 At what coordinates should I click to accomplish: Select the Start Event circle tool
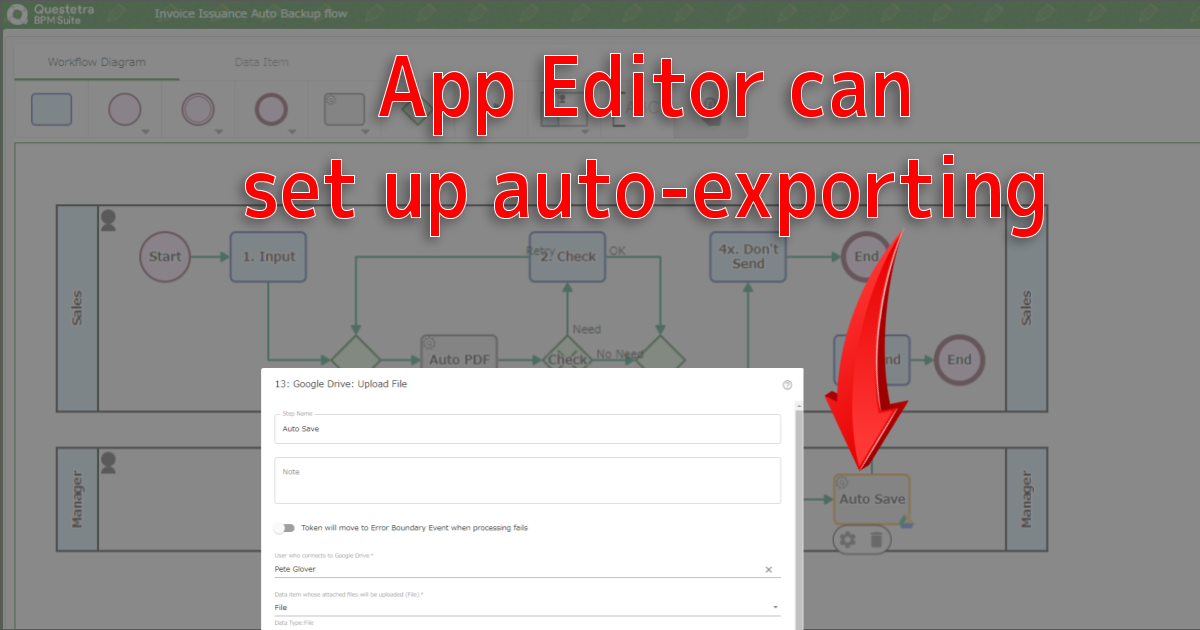tap(124, 109)
